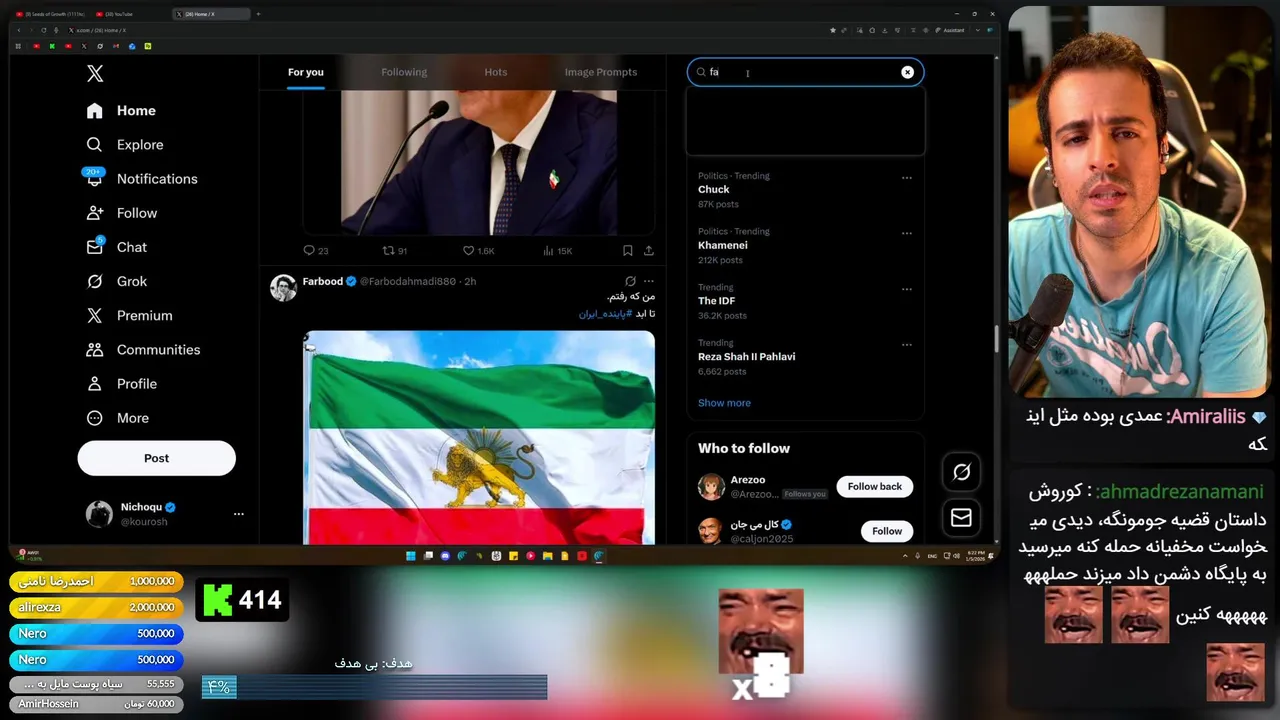This screenshot has width=1280, height=720.
Task: Repost the post showing 91 reposts
Action: (x=395, y=251)
